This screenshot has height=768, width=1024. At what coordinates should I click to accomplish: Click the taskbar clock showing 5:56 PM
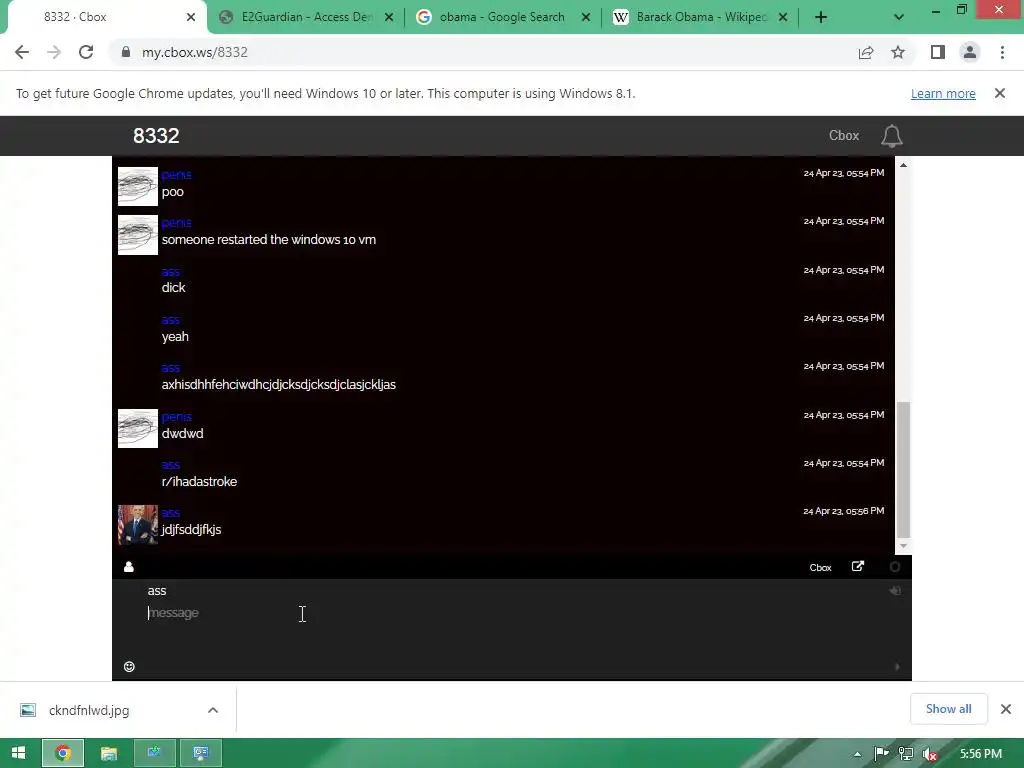point(980,754)
